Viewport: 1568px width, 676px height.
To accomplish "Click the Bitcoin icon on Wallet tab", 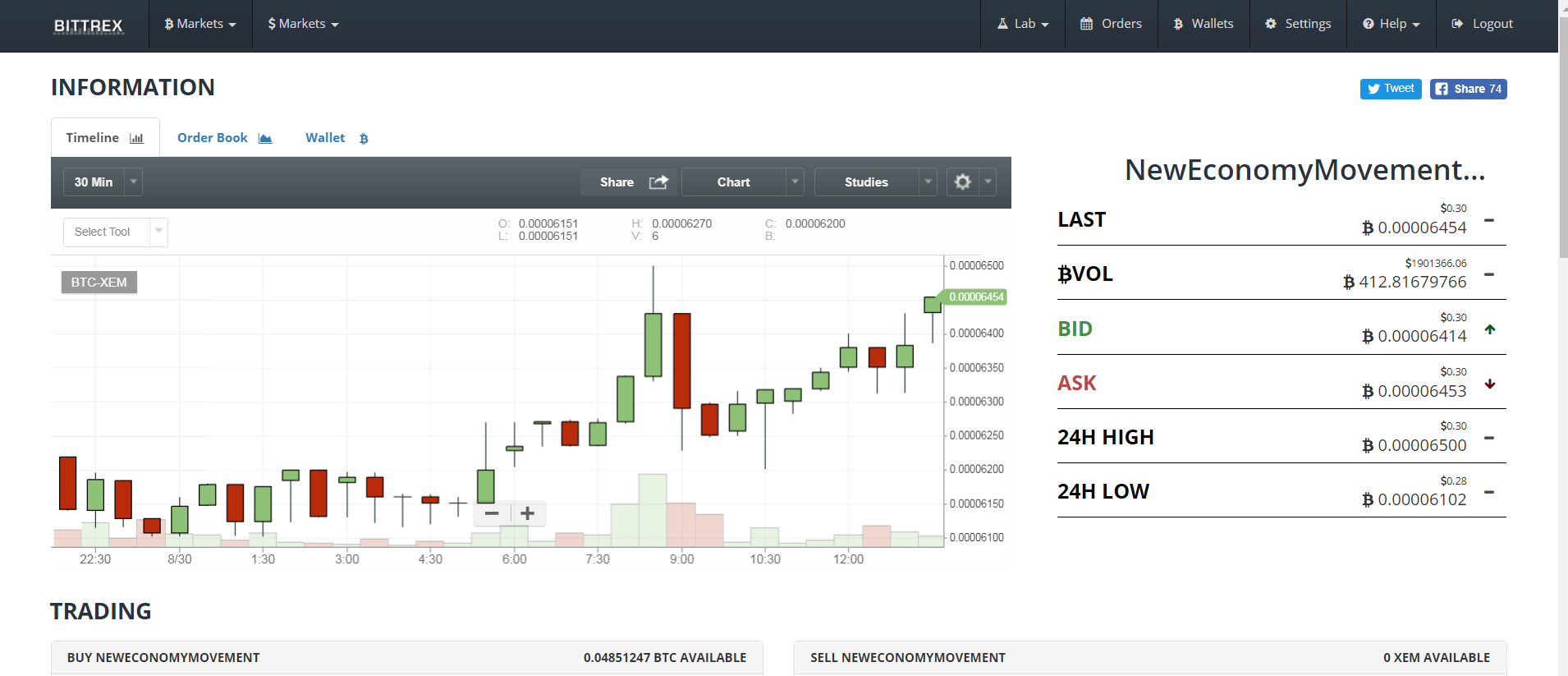I will (x=364, y=139).
